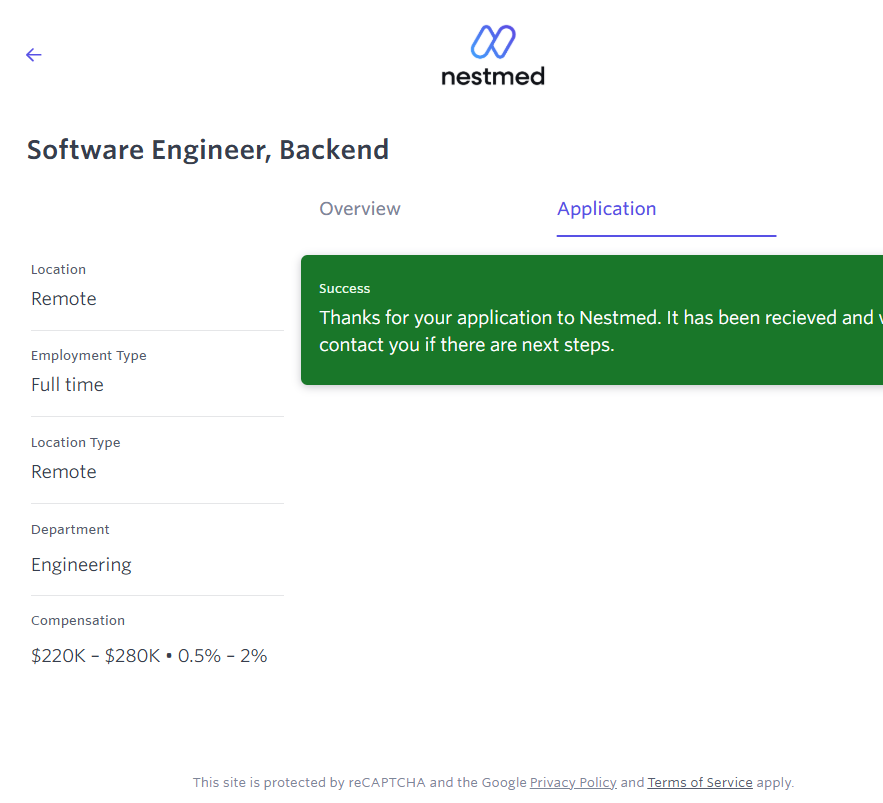Click the Remote value under Location
Screen dimensions: 883x803
(x=64, y=299)
